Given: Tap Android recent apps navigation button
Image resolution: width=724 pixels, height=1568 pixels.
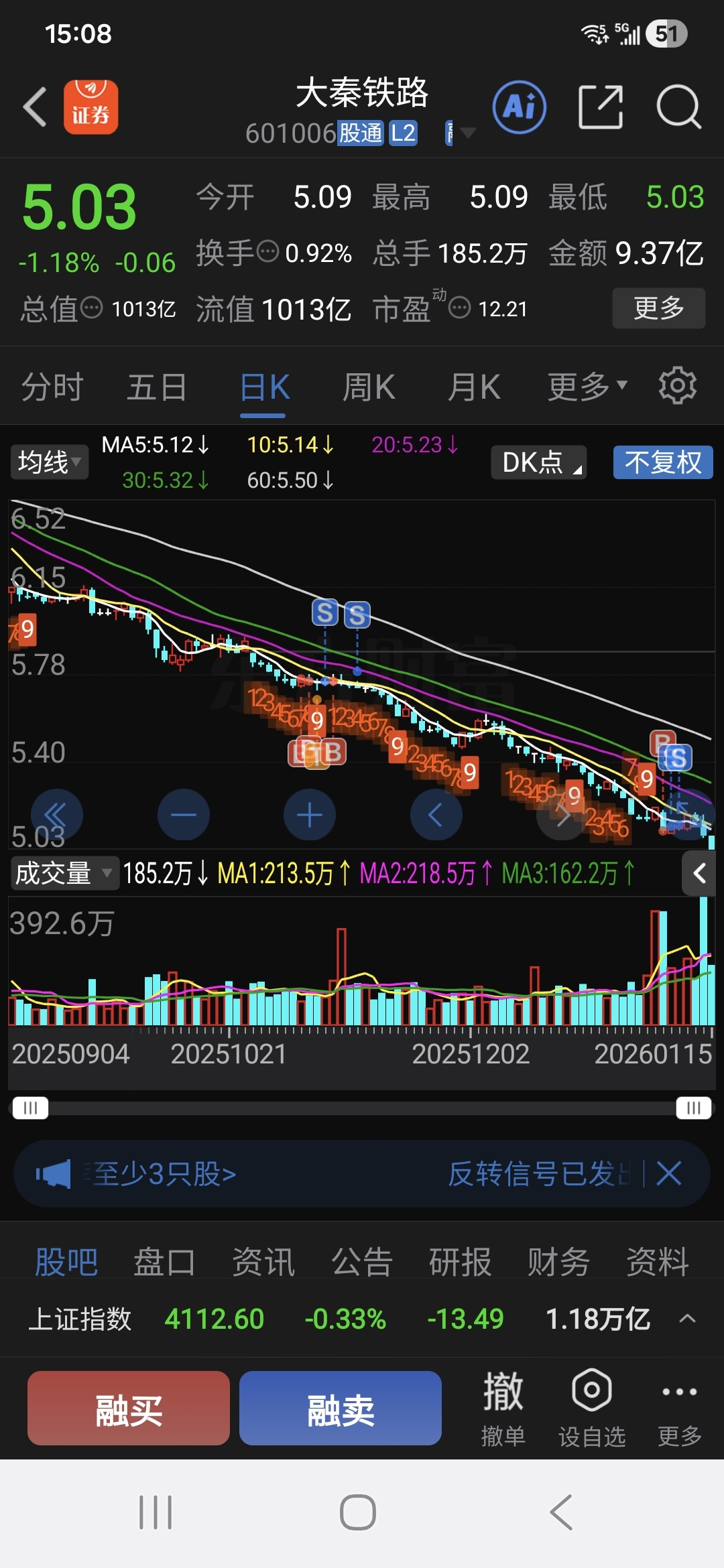Looking at the screenshot, I should 156,1512.
